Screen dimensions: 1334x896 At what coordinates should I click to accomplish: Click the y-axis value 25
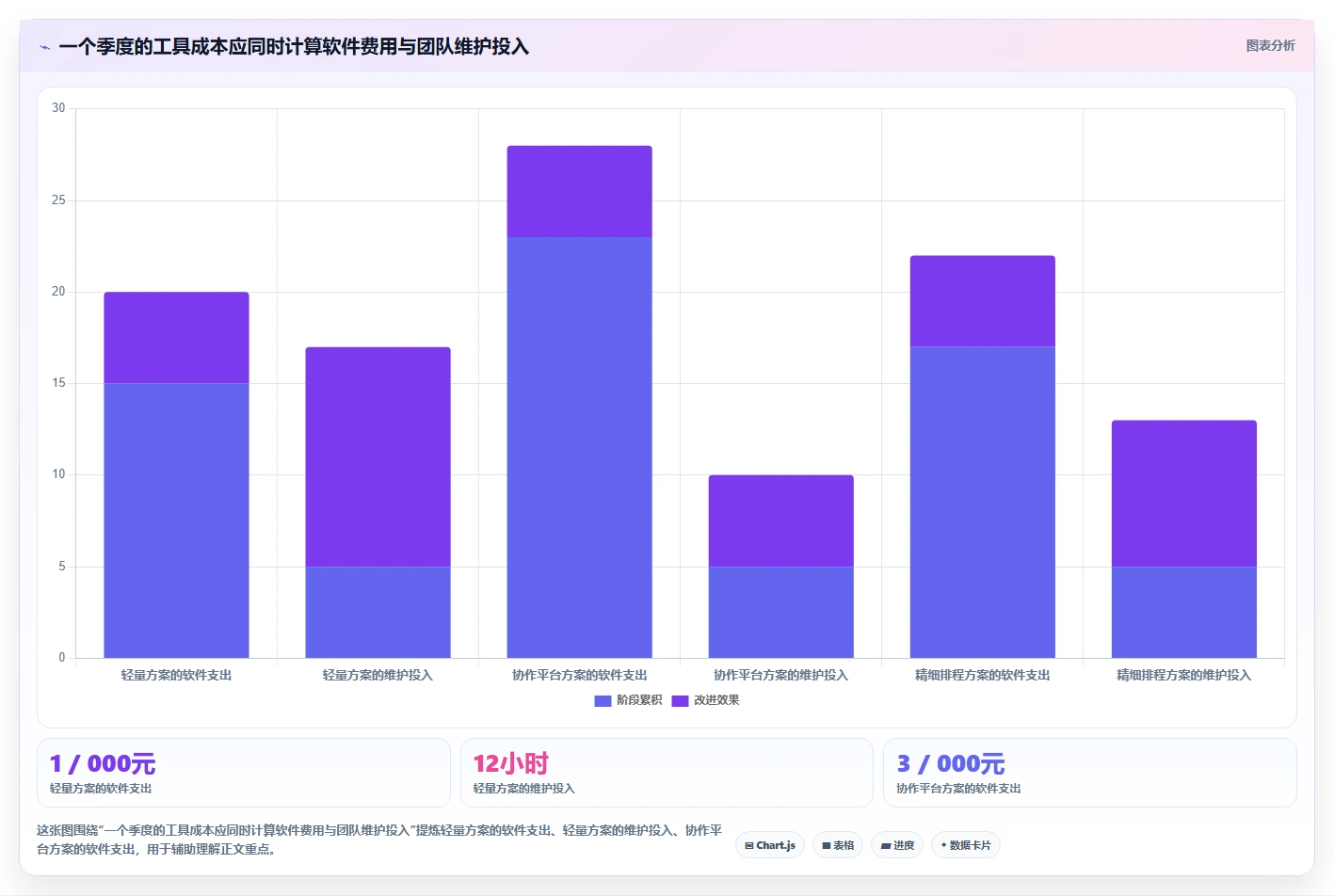[x=58, y=200]
